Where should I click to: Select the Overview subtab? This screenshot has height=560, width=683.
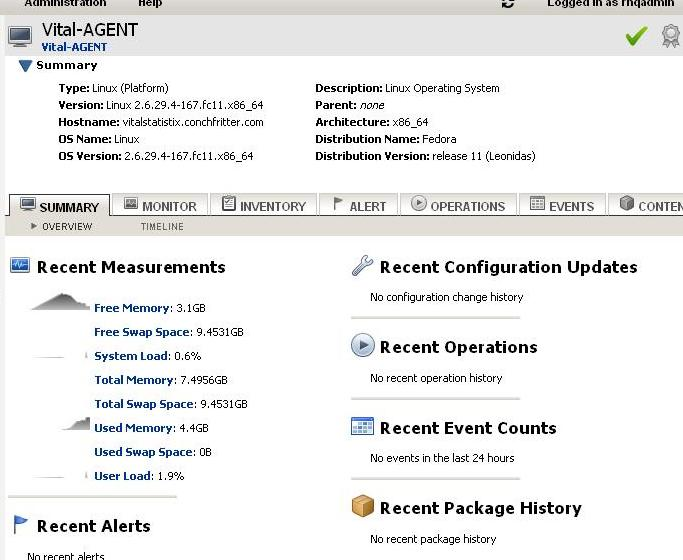(67, 226)
